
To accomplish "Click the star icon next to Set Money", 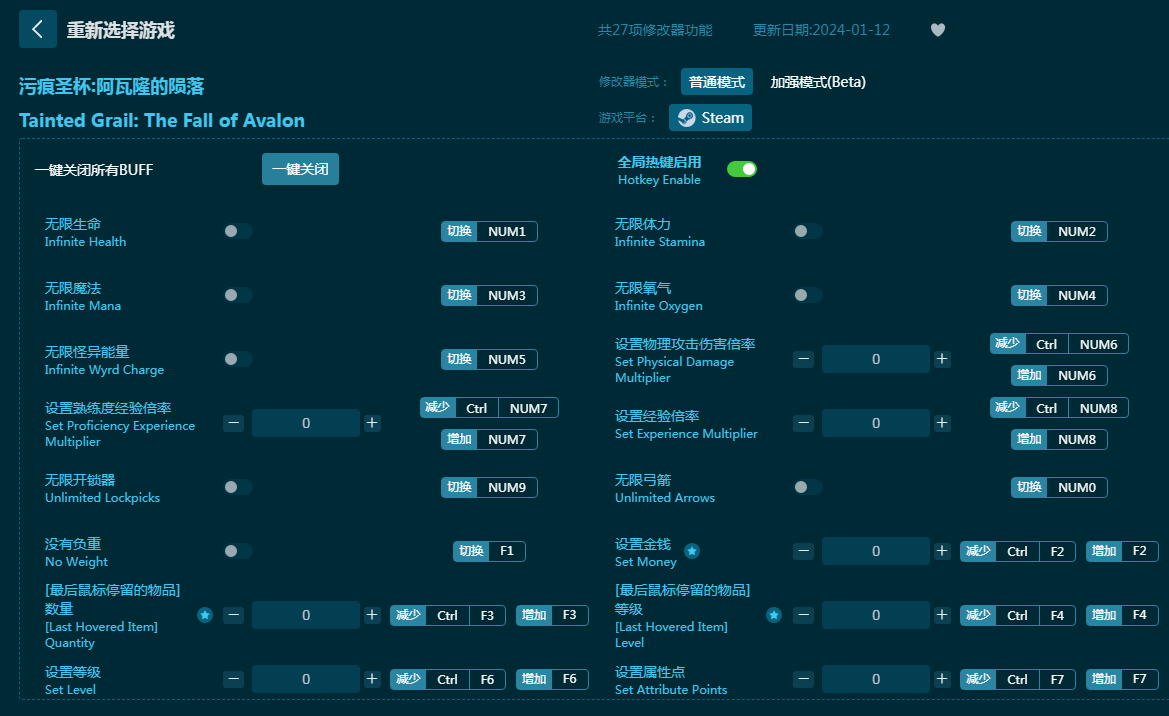I will (x=691, y=551).
